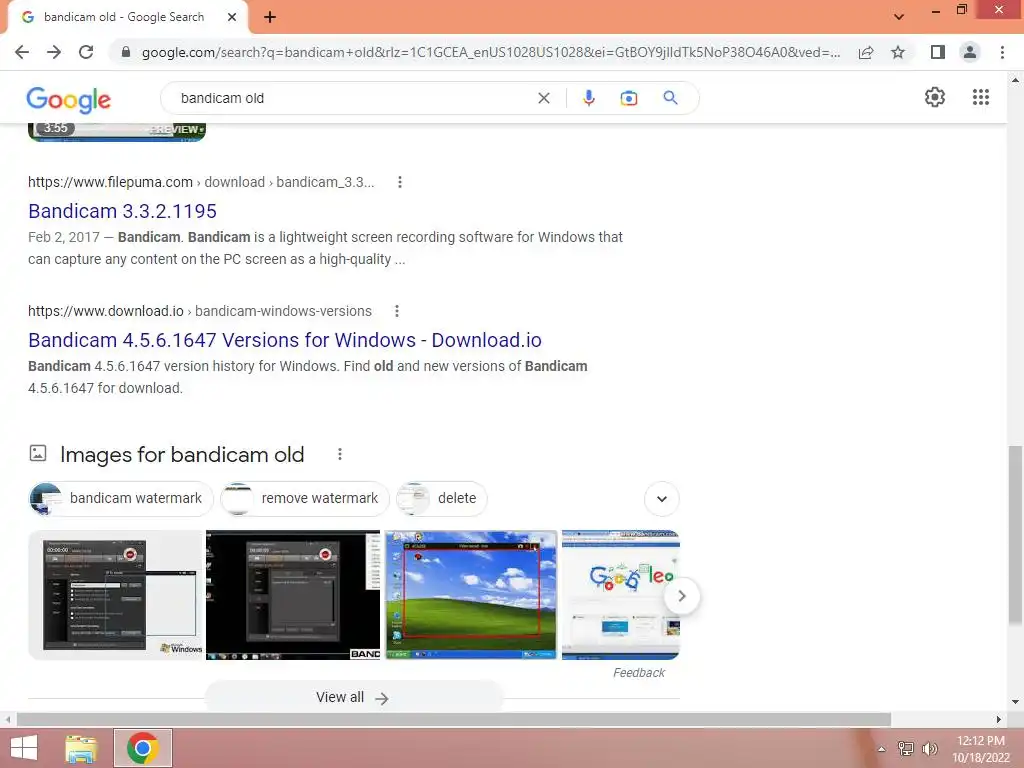The height and width of the screenshot is (768, 1024).
Task: Filter images by bandicam watermark chip
Action: pyautogui.click(x=121, y=498)
